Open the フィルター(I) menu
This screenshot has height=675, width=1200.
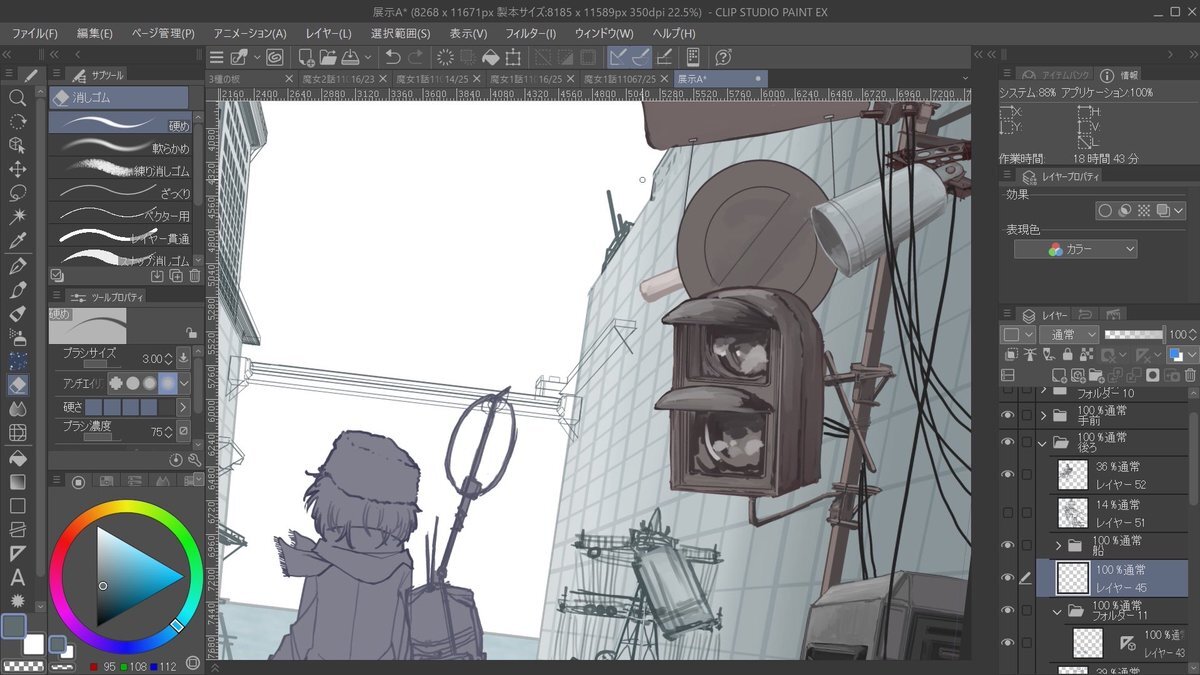point(530,34)
